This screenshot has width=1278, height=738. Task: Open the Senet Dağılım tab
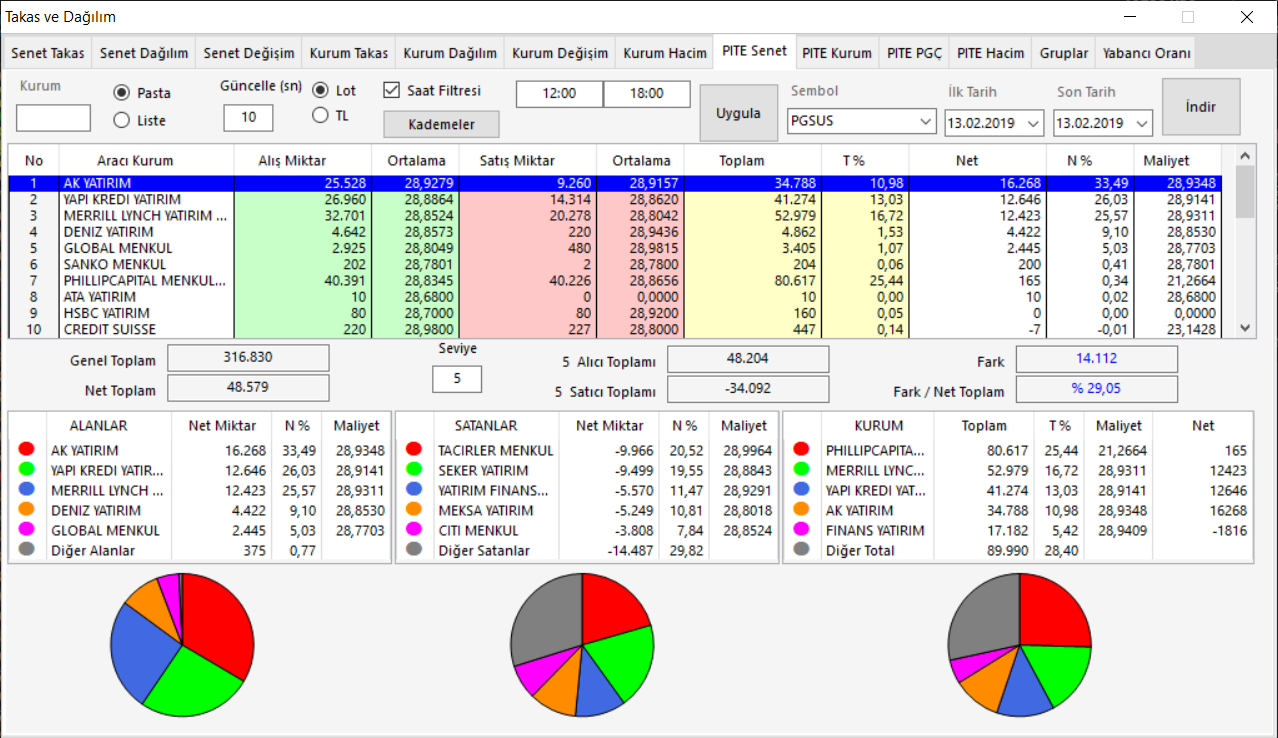144,53
